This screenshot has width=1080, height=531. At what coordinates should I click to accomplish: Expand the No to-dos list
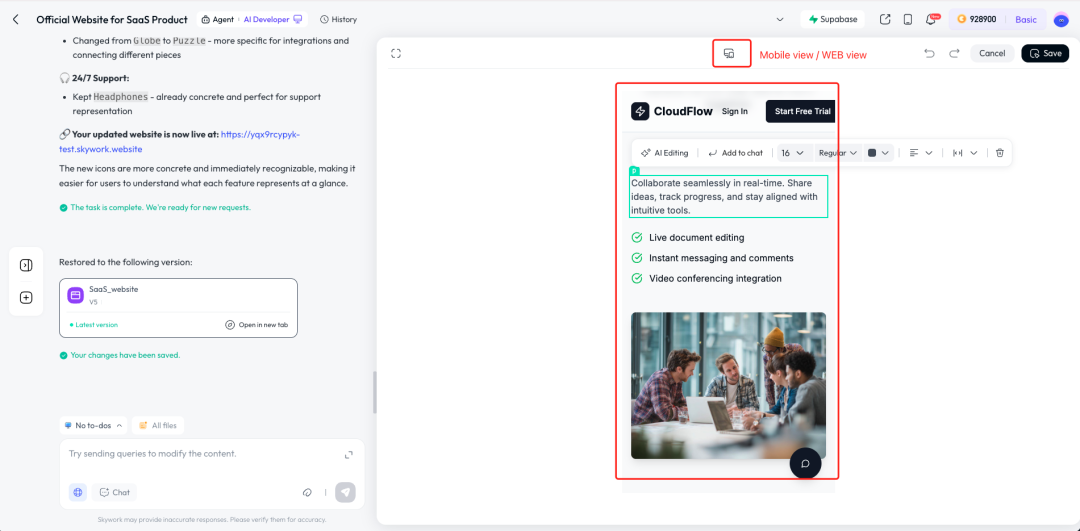(x=93, y=426)
